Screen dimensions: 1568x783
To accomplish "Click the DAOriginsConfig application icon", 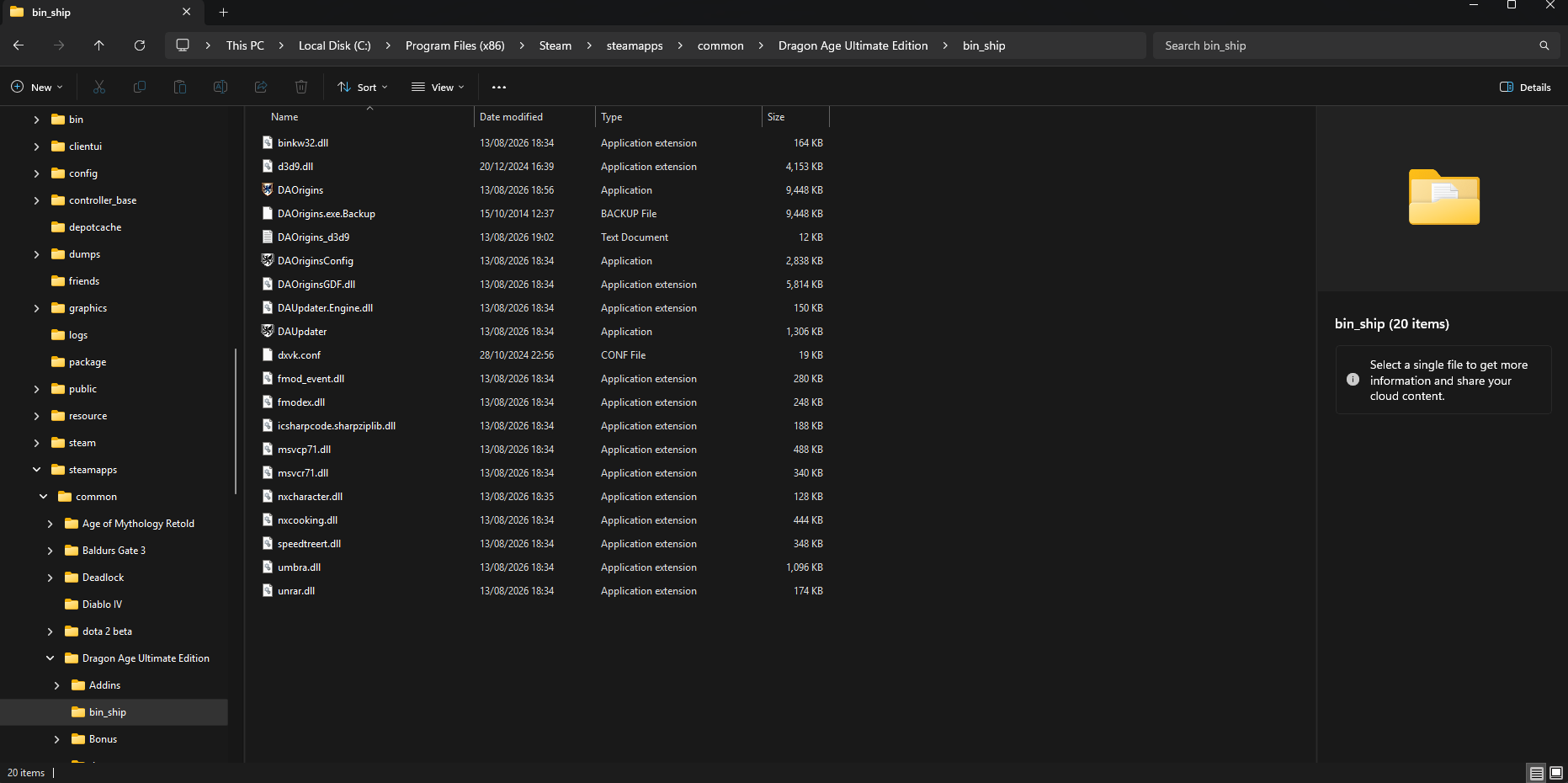I will (x=268, y=260).
